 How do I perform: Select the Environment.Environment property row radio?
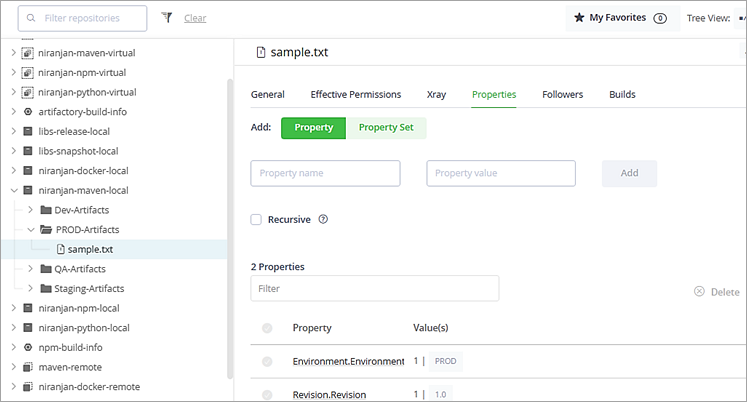[267, 361]
